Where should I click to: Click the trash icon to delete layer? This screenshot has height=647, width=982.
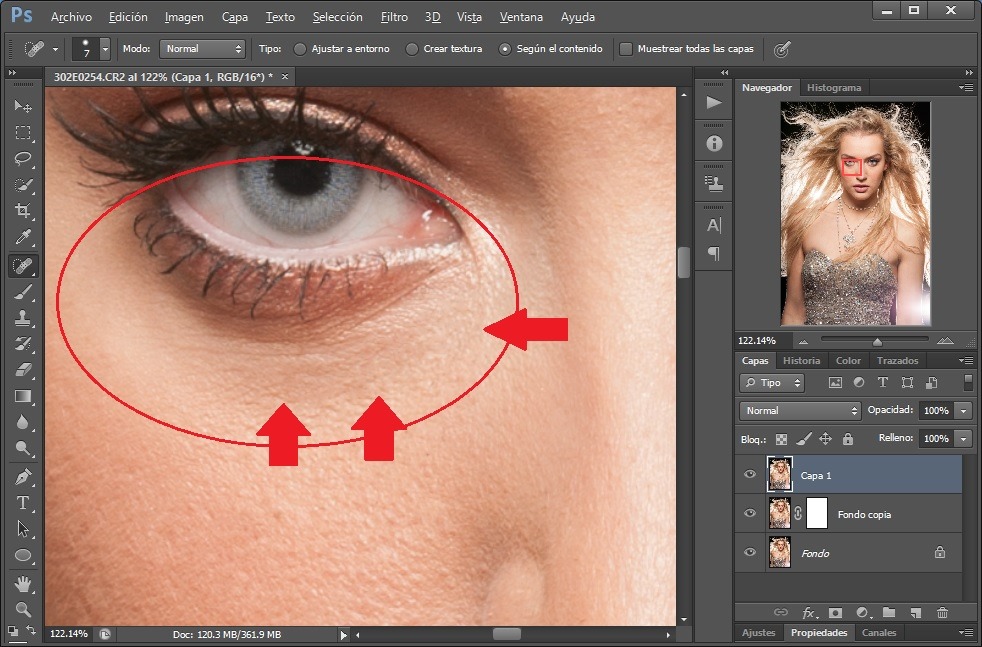click(942, 612)
